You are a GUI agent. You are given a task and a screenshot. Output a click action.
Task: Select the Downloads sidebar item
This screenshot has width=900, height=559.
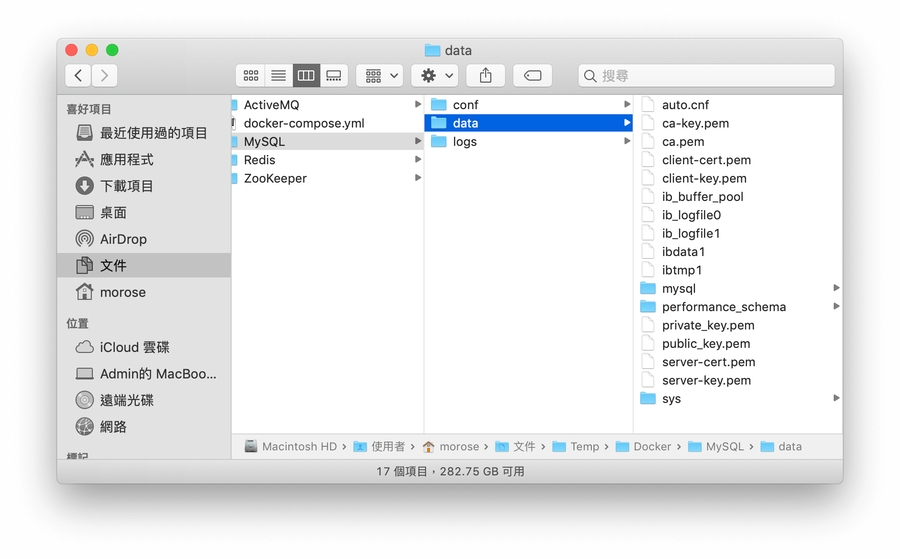point(126,186)
